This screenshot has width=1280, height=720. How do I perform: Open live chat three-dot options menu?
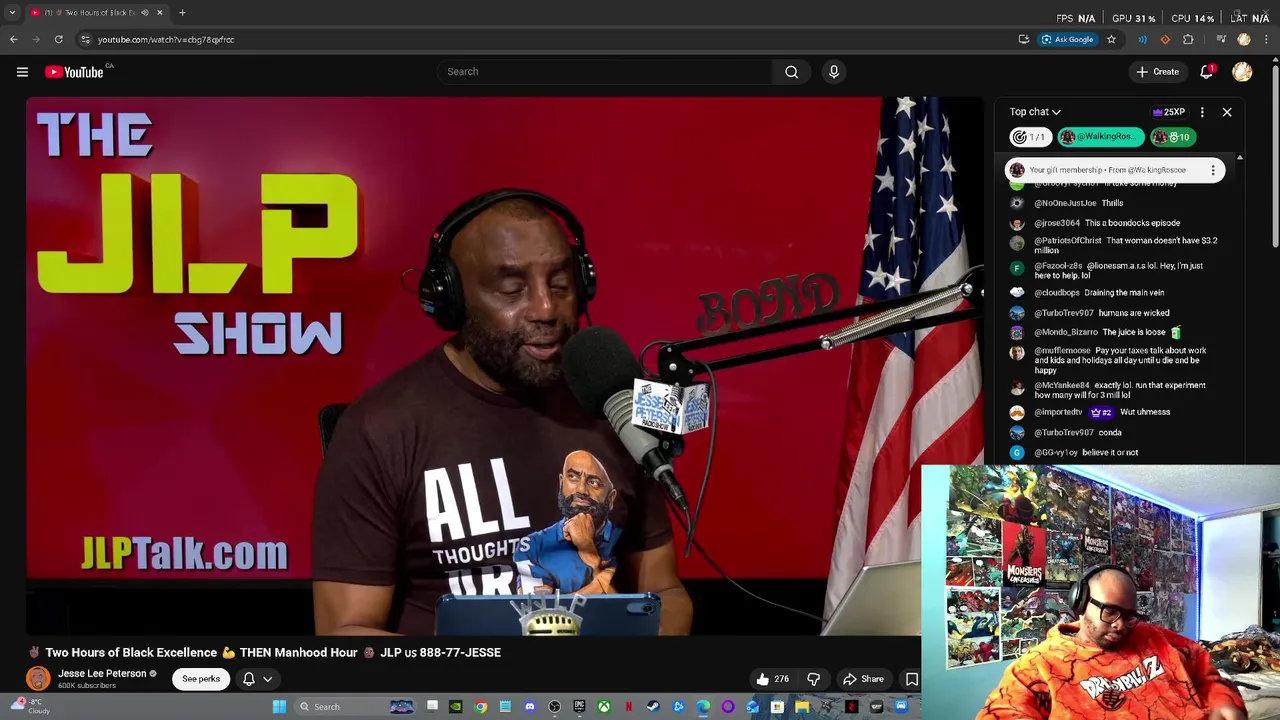point(1202,112)
